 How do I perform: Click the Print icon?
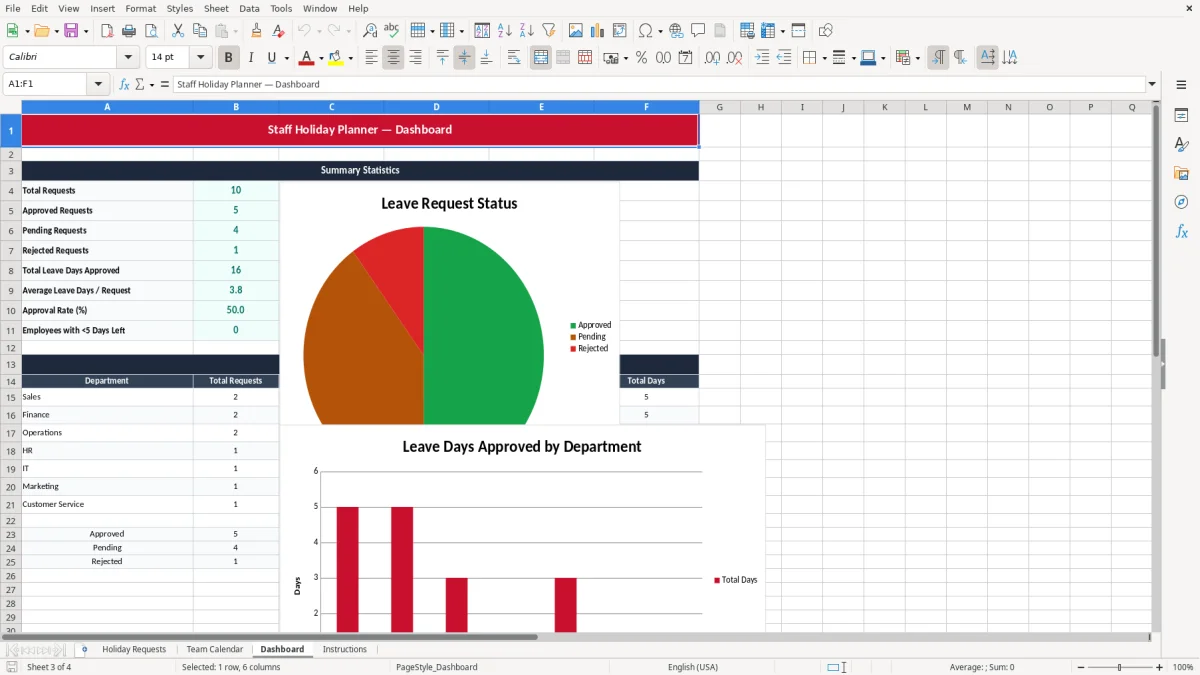tap(129, 31)
